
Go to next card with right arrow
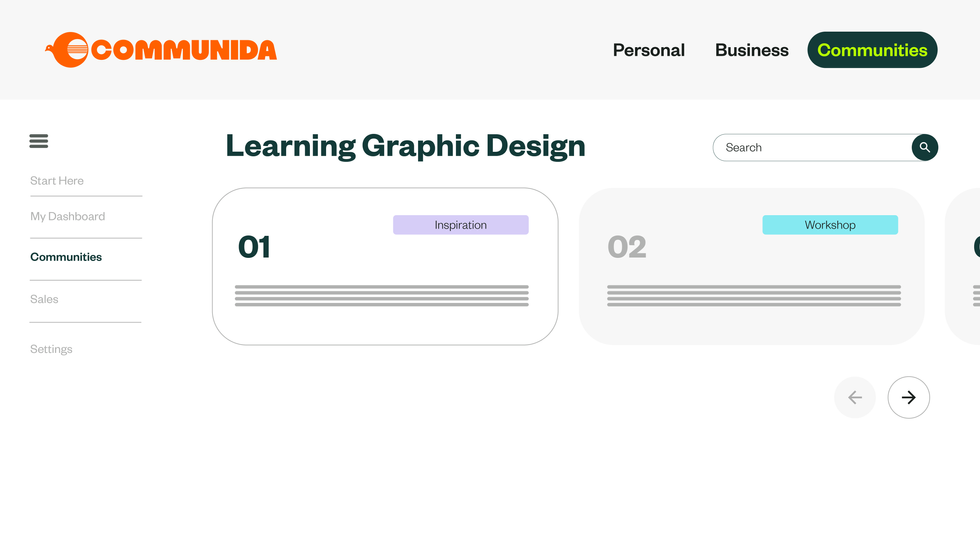[x=908, y=397]
